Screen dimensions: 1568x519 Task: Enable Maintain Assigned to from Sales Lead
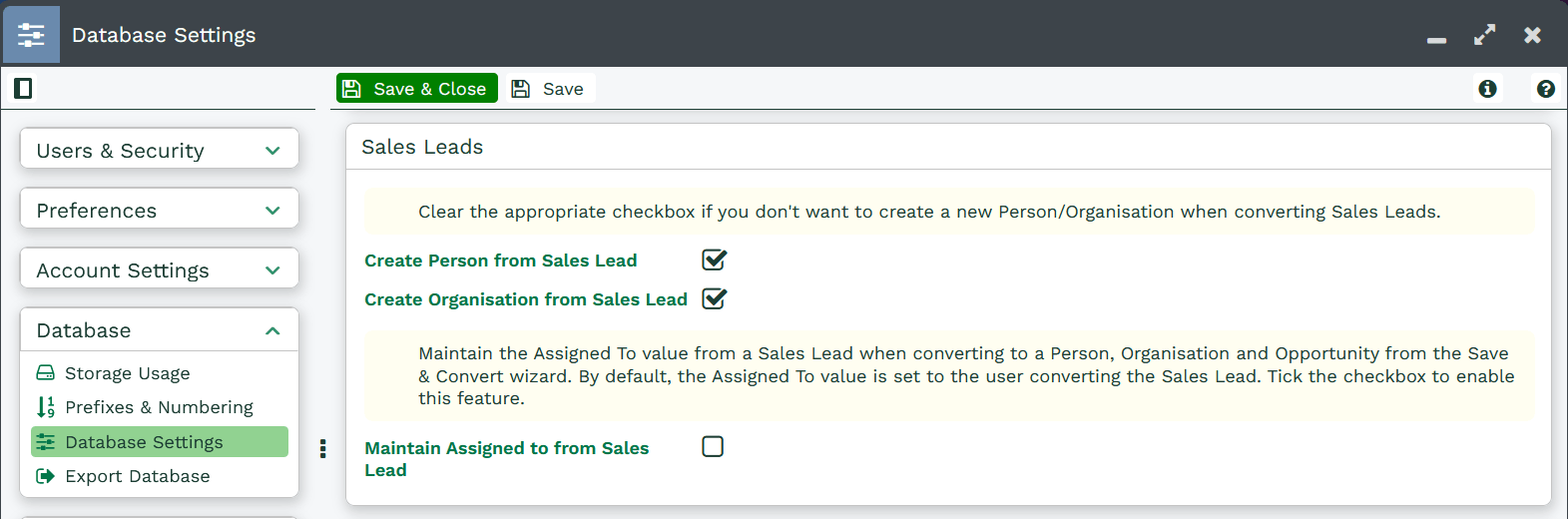[713, 446]
